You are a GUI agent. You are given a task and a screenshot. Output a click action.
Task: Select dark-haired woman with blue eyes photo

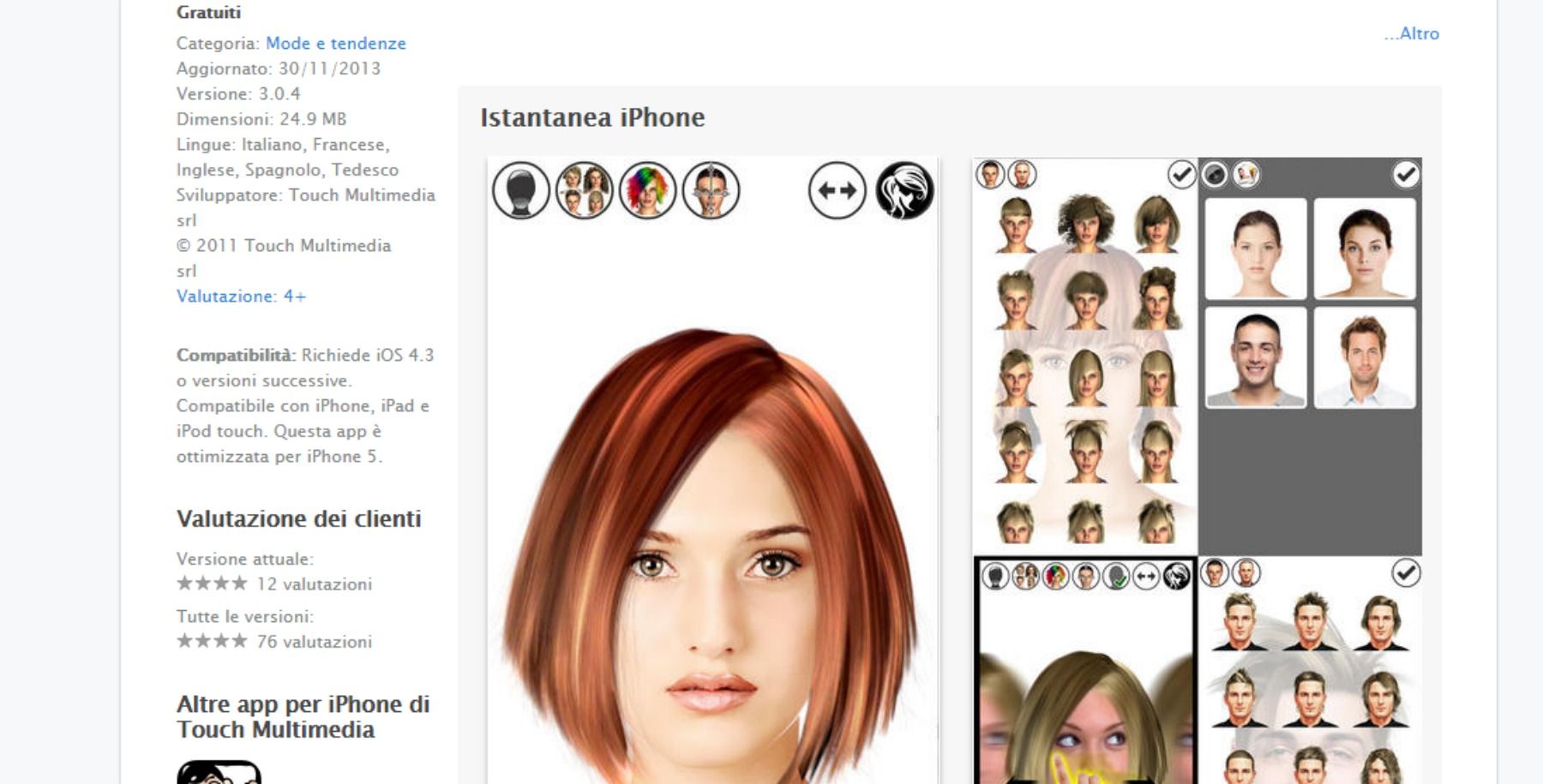click(1365, 248)
